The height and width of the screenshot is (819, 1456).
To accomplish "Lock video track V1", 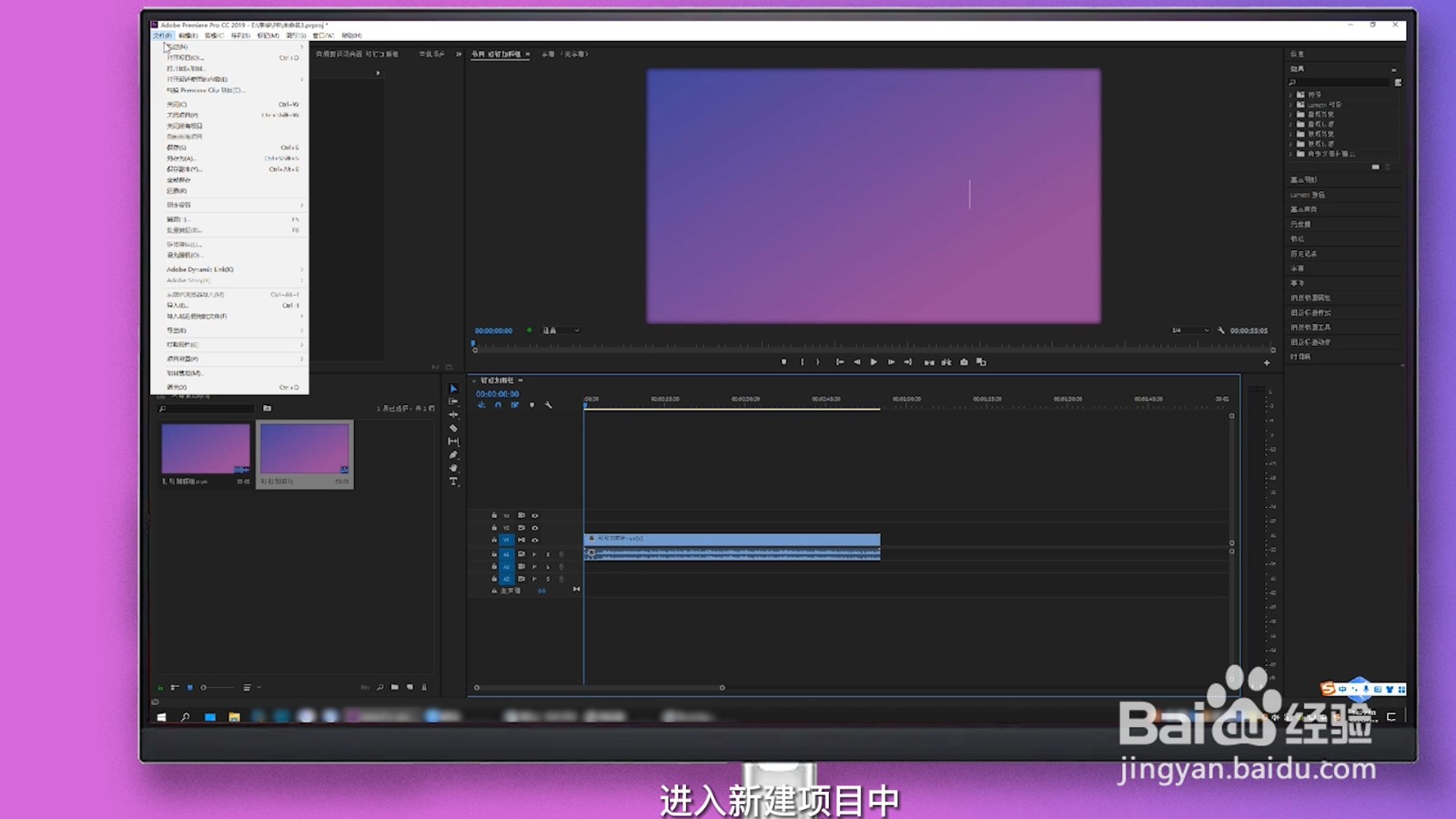I will click(x=494, y=540).
